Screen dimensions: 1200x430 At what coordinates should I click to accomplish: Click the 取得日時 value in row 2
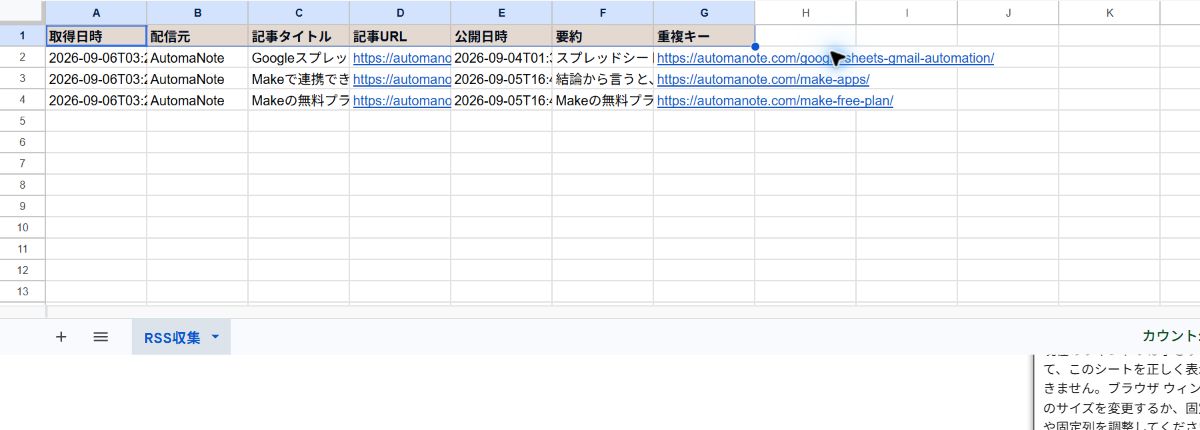tap(96, 57)
